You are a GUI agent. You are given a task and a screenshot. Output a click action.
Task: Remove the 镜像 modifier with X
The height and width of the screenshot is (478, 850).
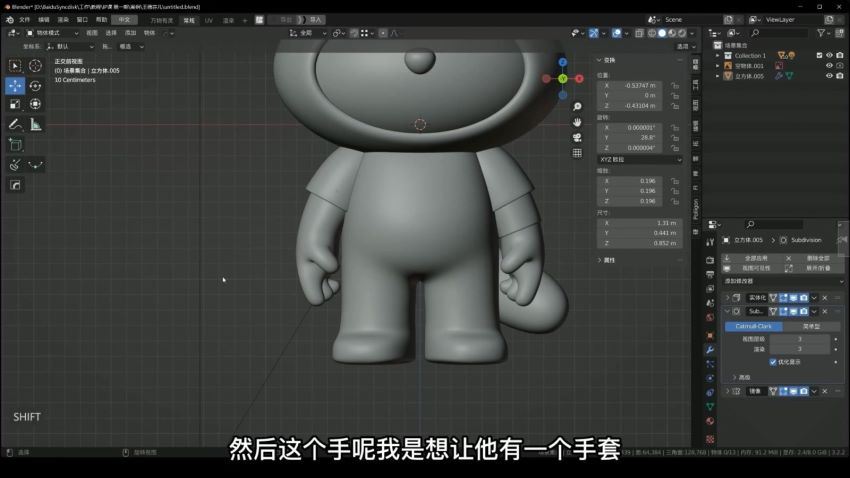point(825,391)
